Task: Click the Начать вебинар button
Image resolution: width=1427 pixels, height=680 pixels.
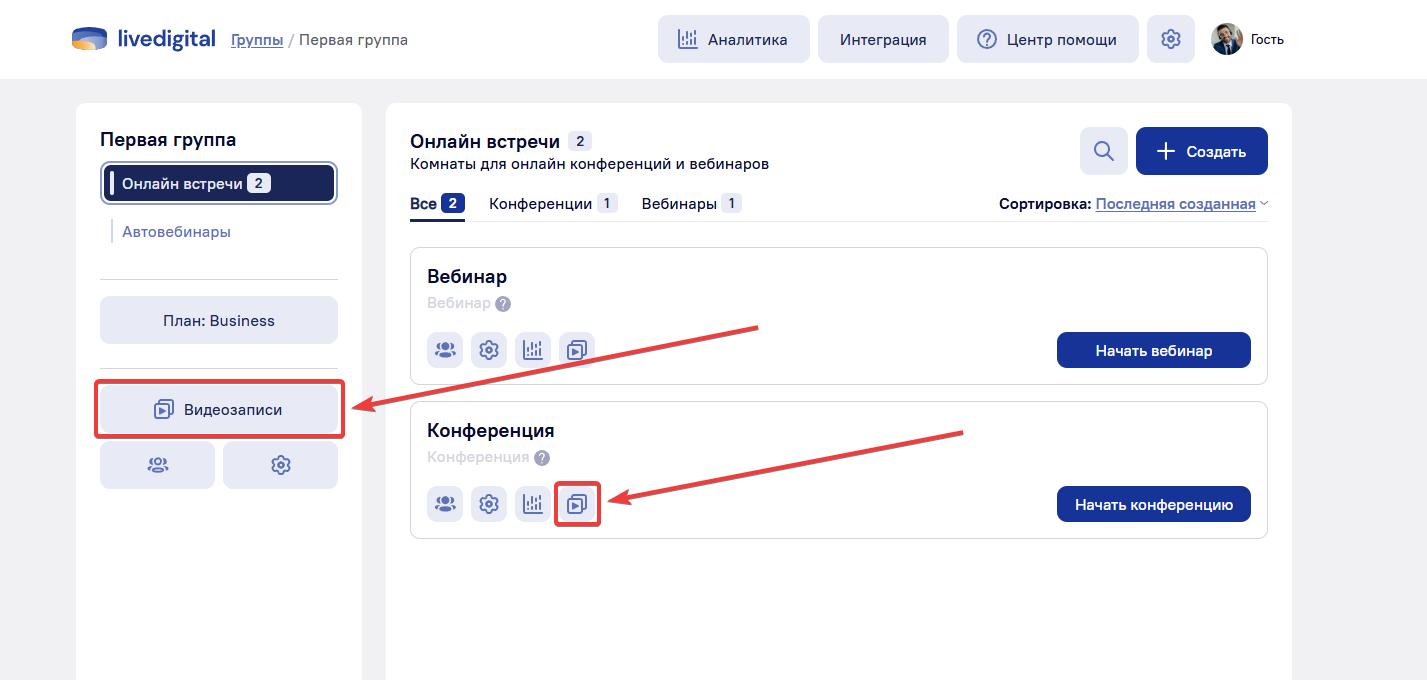Action: 1153,350
